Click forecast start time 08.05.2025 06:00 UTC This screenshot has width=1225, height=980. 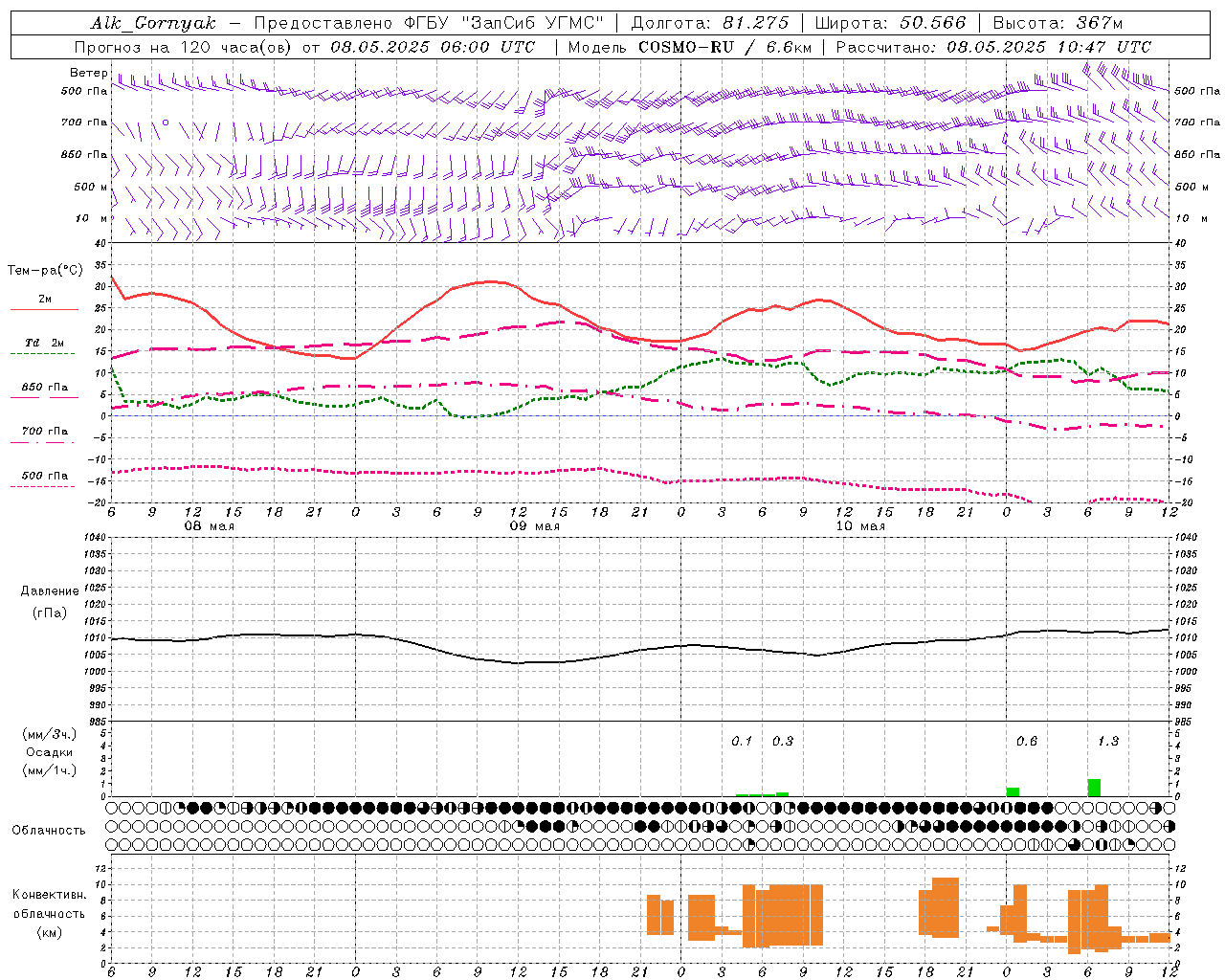point(433,47)
